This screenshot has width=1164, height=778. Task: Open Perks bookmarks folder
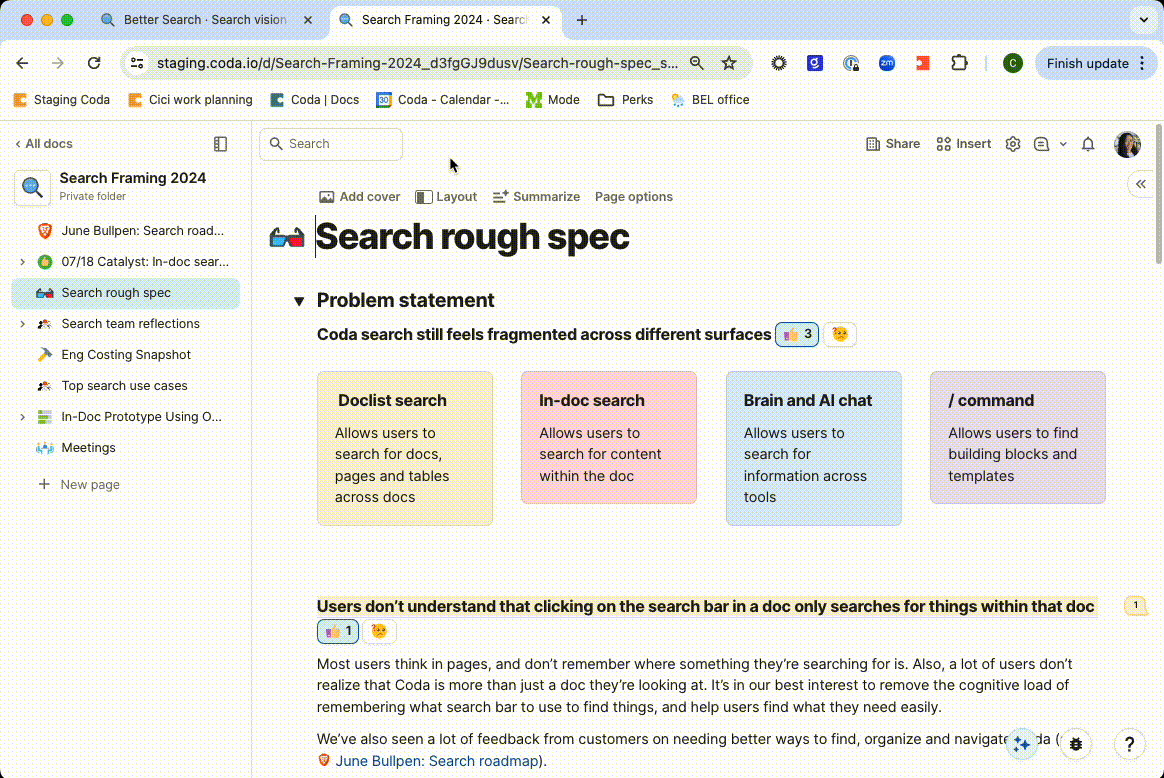point(626,99)
